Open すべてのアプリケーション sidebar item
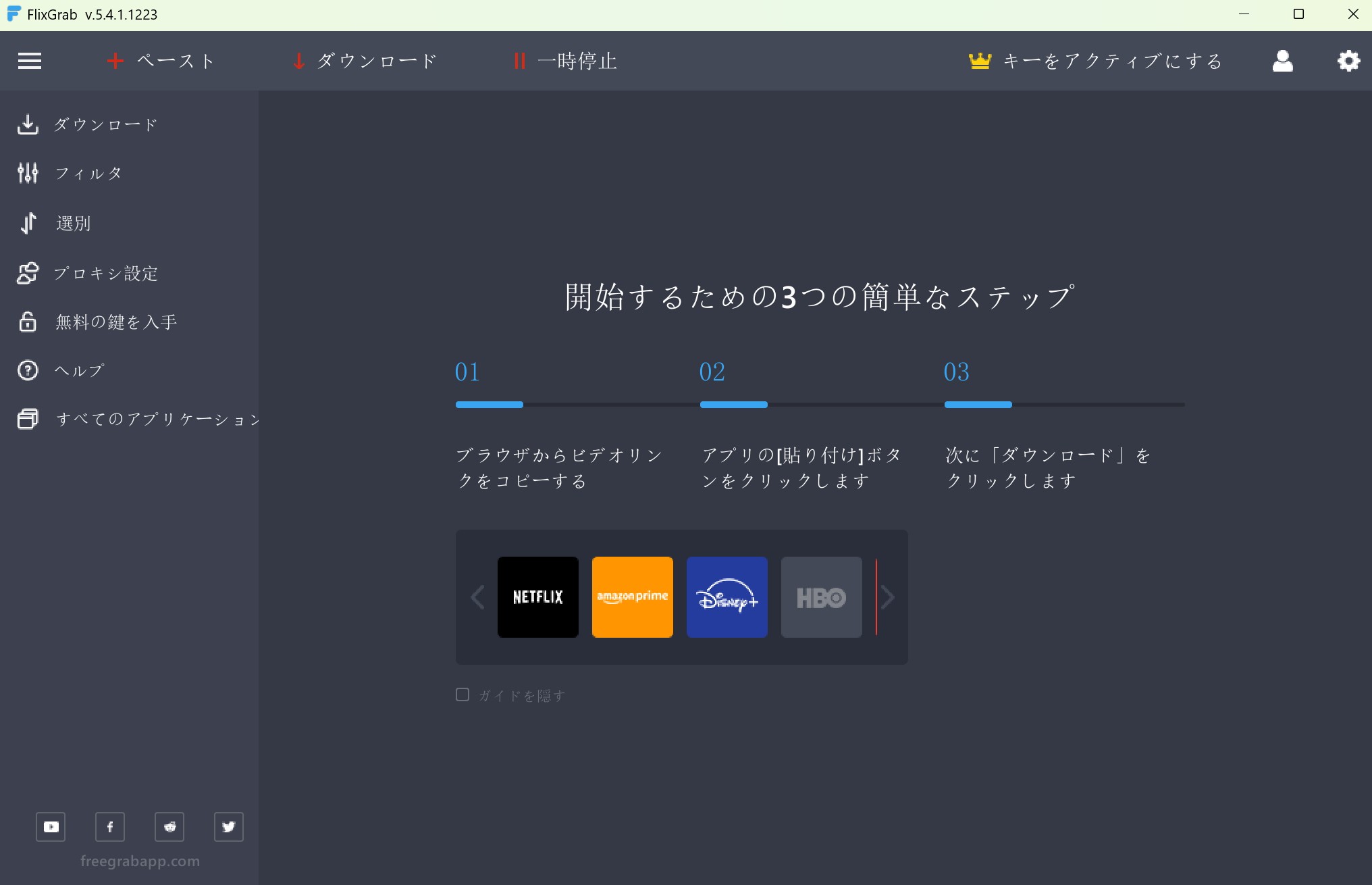 [157, 419]
